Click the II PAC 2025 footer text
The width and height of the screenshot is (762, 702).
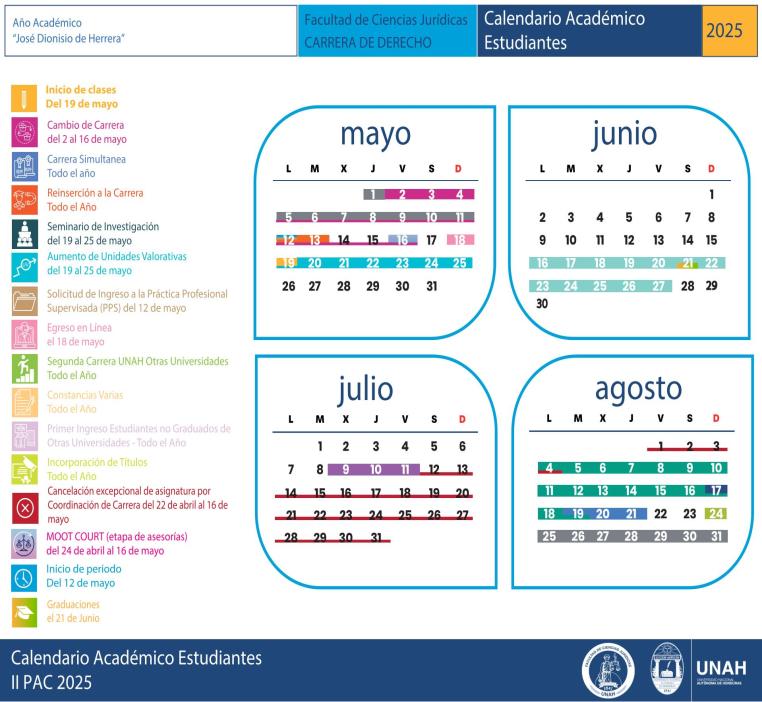(x=51, y=683)
